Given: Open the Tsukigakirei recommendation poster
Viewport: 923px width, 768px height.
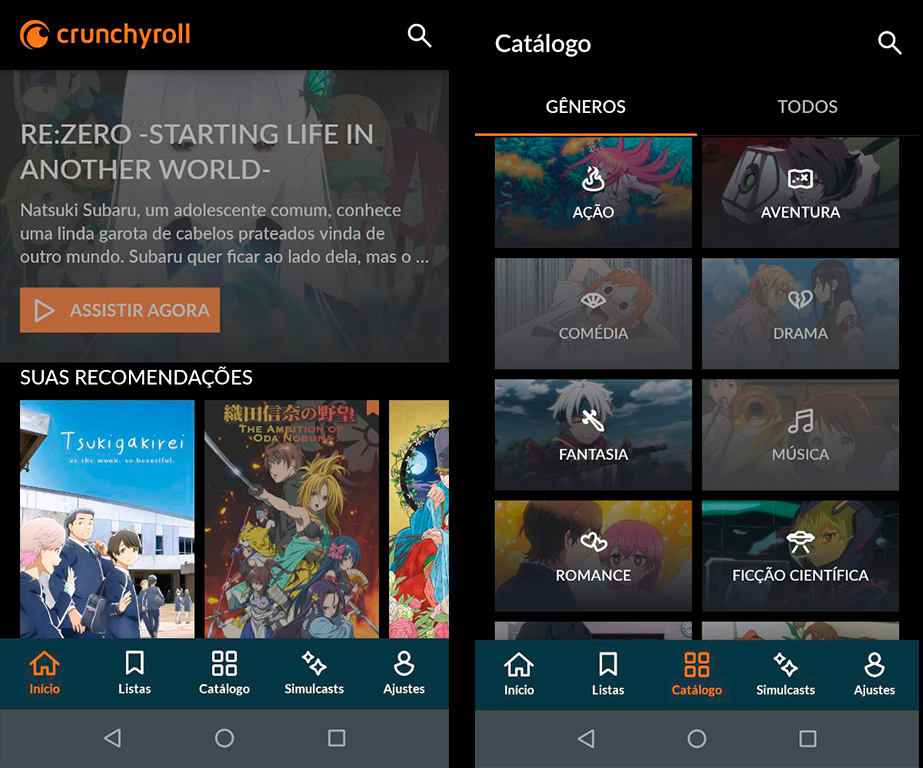Looking at the screenshot, I should [107, 519].
